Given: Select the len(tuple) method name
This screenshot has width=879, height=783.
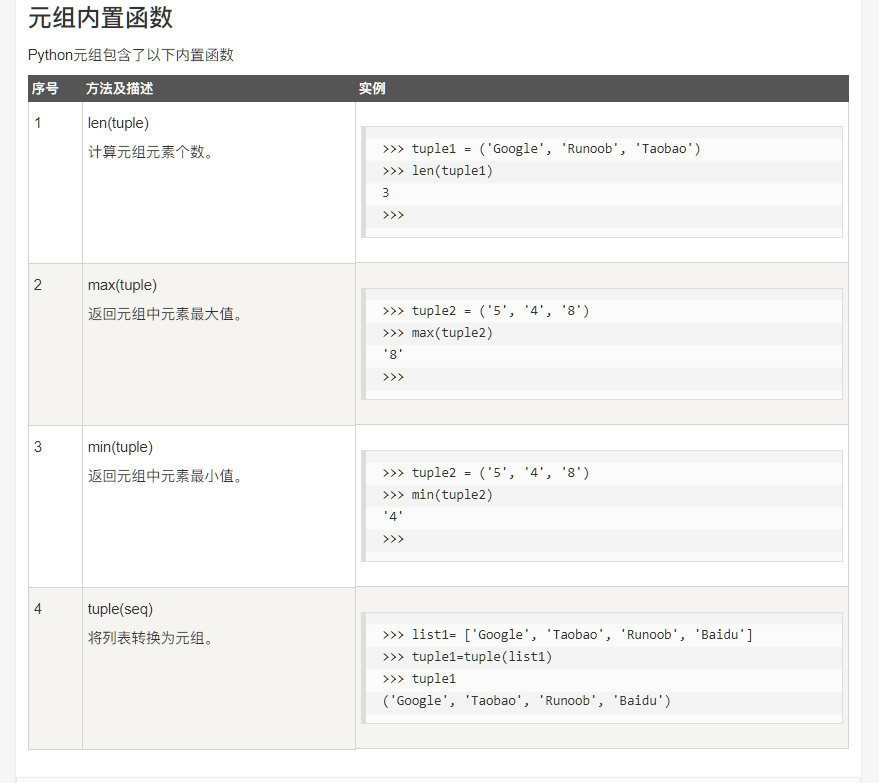Looking at the screenshot, I should 118,123.
